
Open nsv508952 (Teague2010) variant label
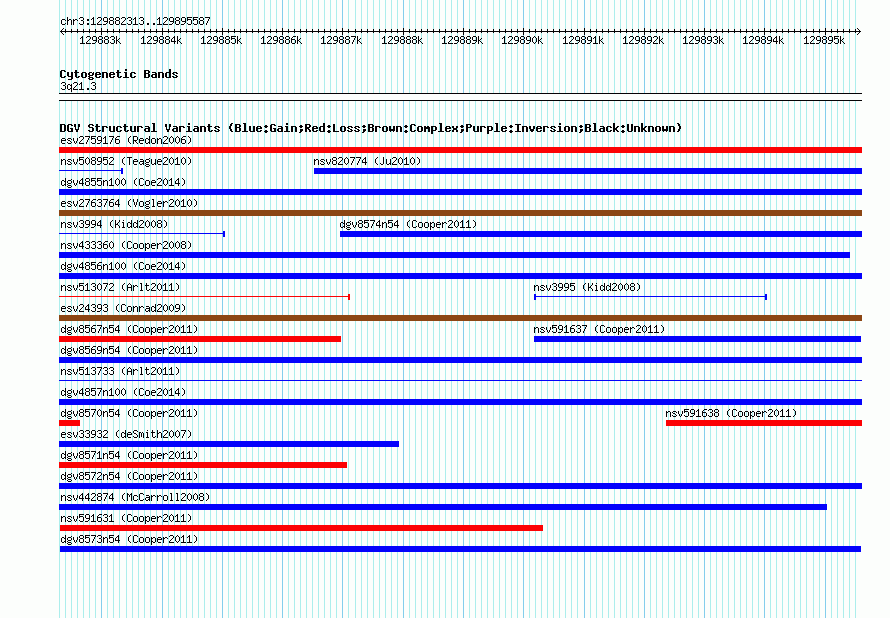point(126,161)
